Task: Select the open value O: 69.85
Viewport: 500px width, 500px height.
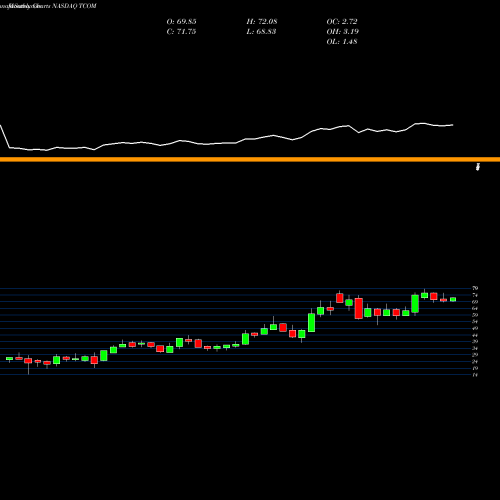Action: (181, 22)
